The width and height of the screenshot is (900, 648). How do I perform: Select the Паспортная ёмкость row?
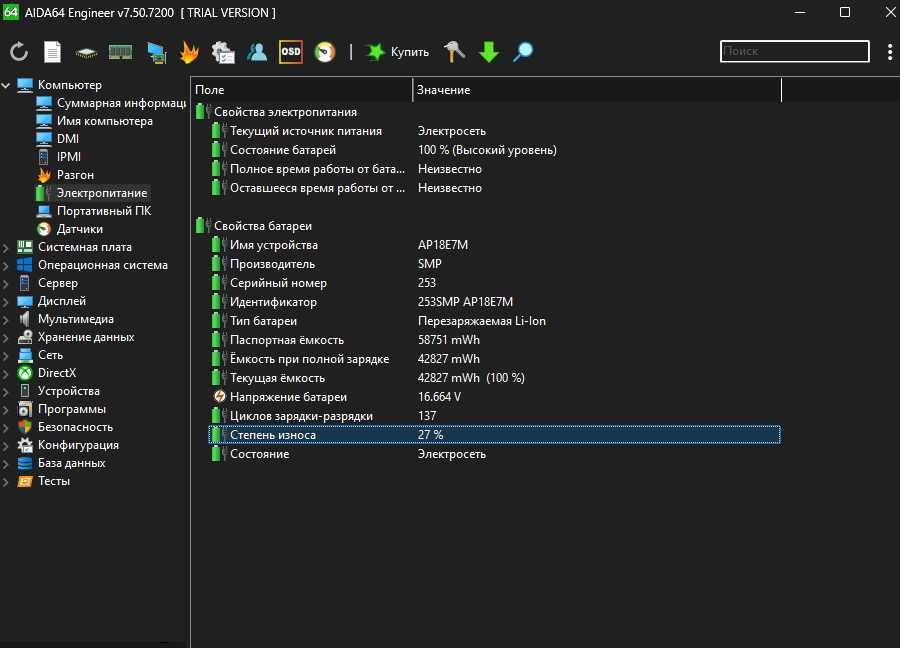(494, 339)
